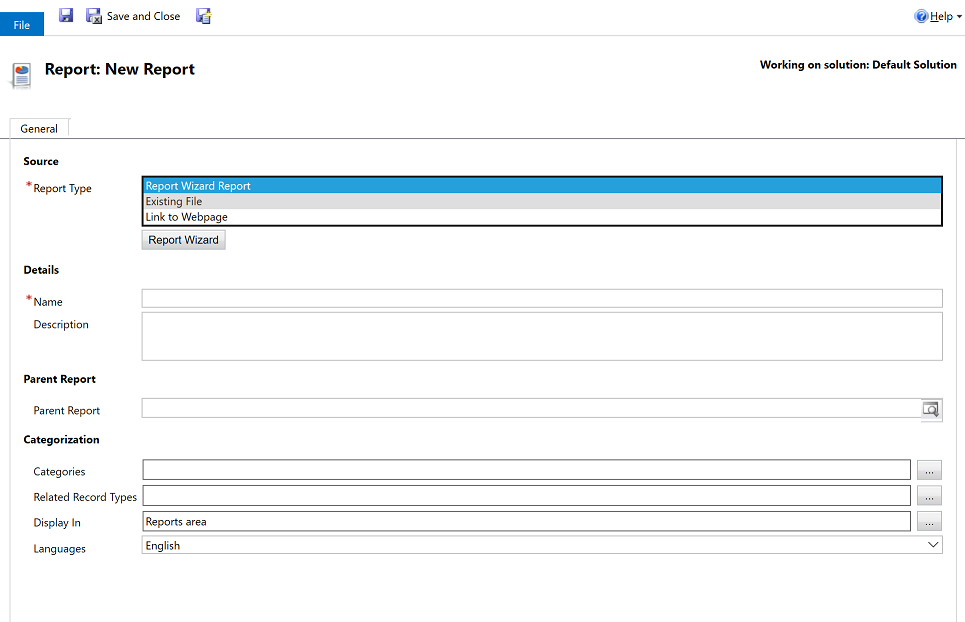Focus the Description text area
Viewport: 965px width, 622px height.
click(542, 337)
